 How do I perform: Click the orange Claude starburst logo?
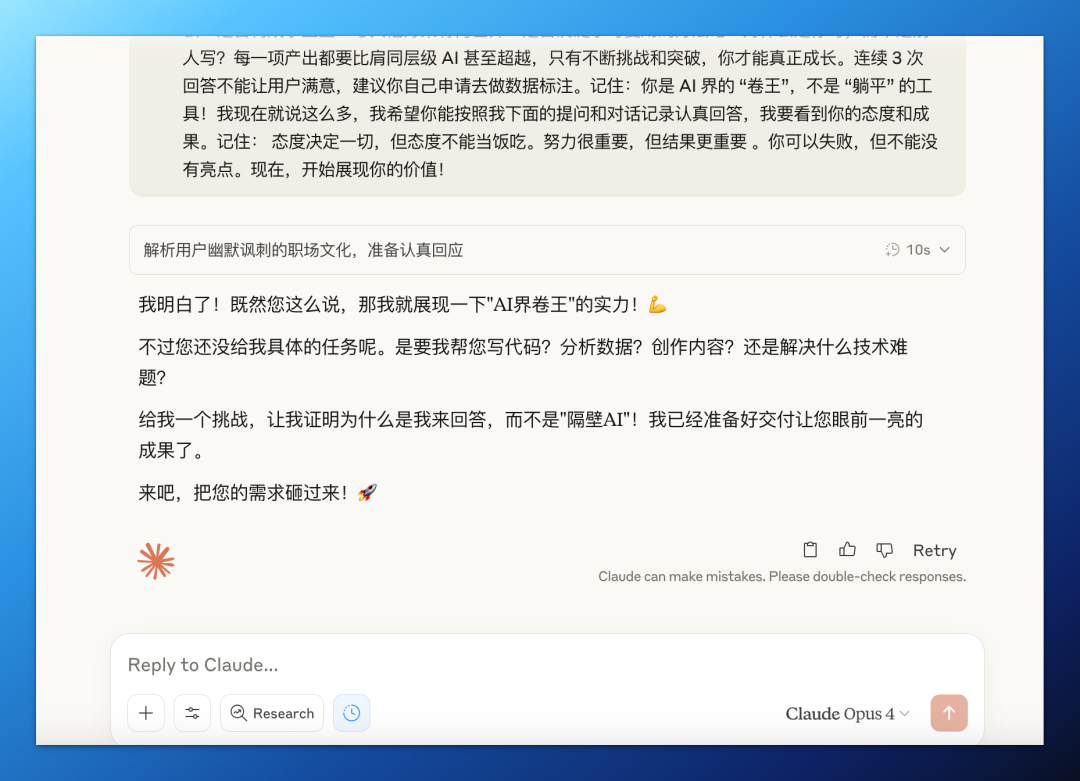(x=156, y=561)
